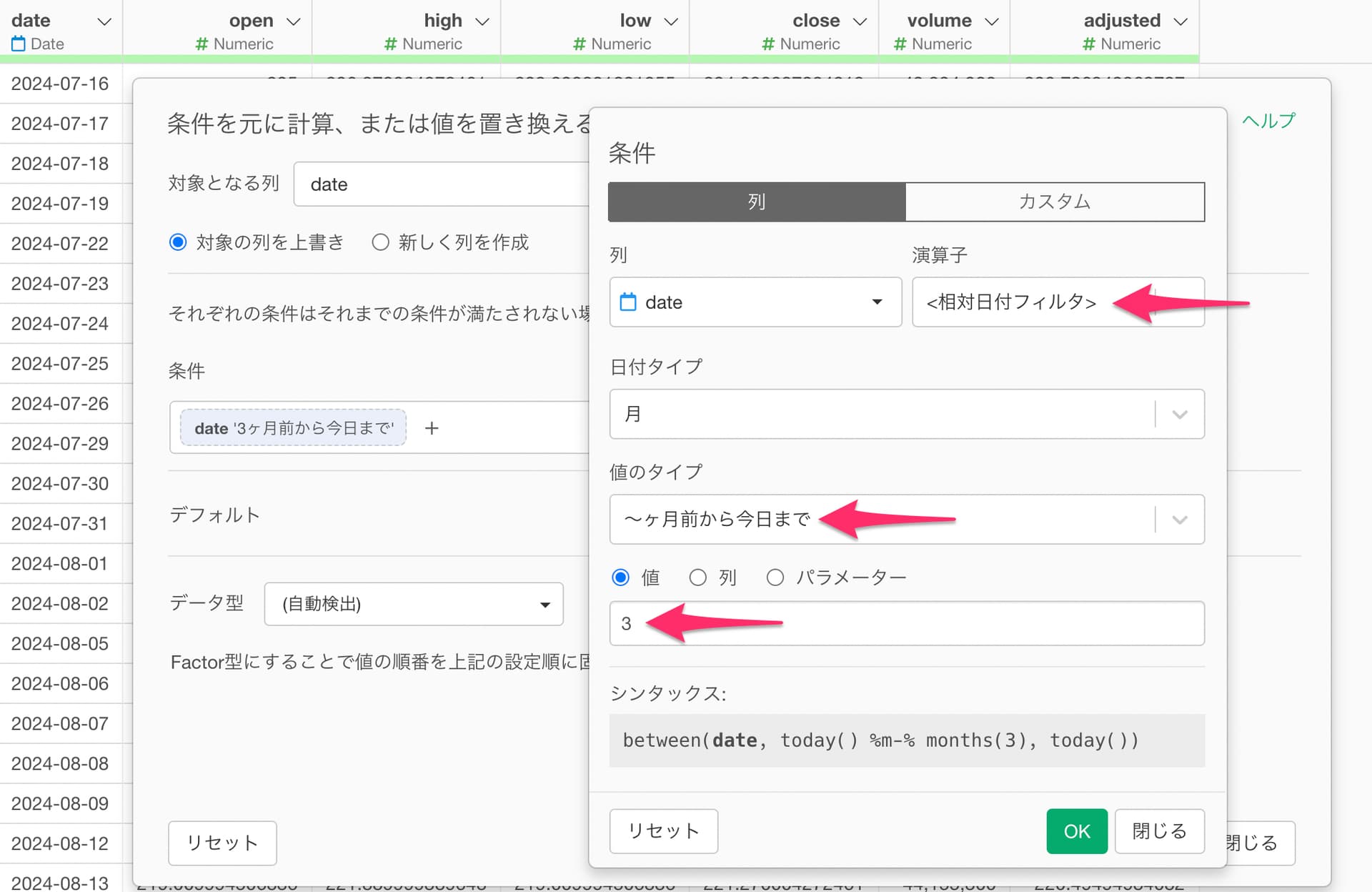Click the value input field containing 3
The width and height of the screenshot is (1372, 892).
907,623
